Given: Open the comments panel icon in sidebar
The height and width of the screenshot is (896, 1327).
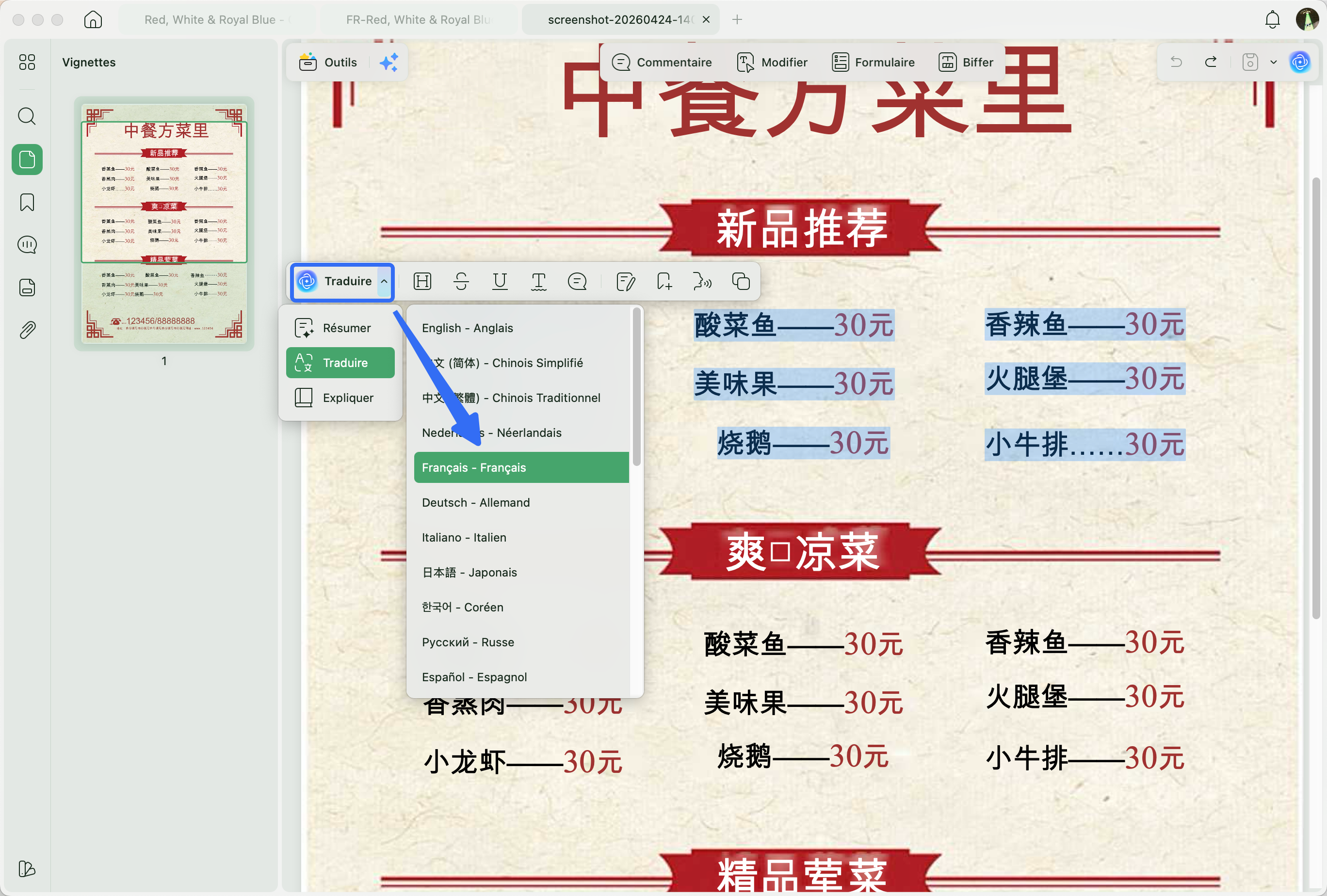Looking at the screenshot, I should coord(27,245).
